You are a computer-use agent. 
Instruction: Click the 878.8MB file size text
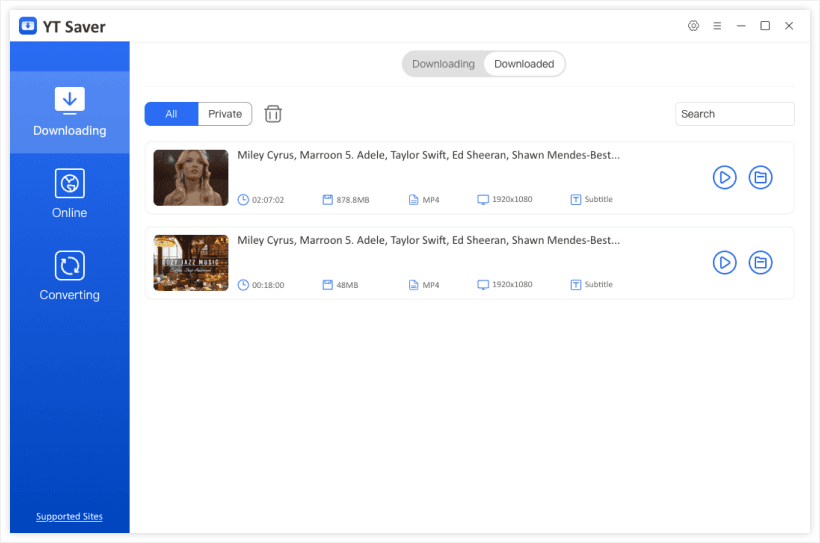352,200
